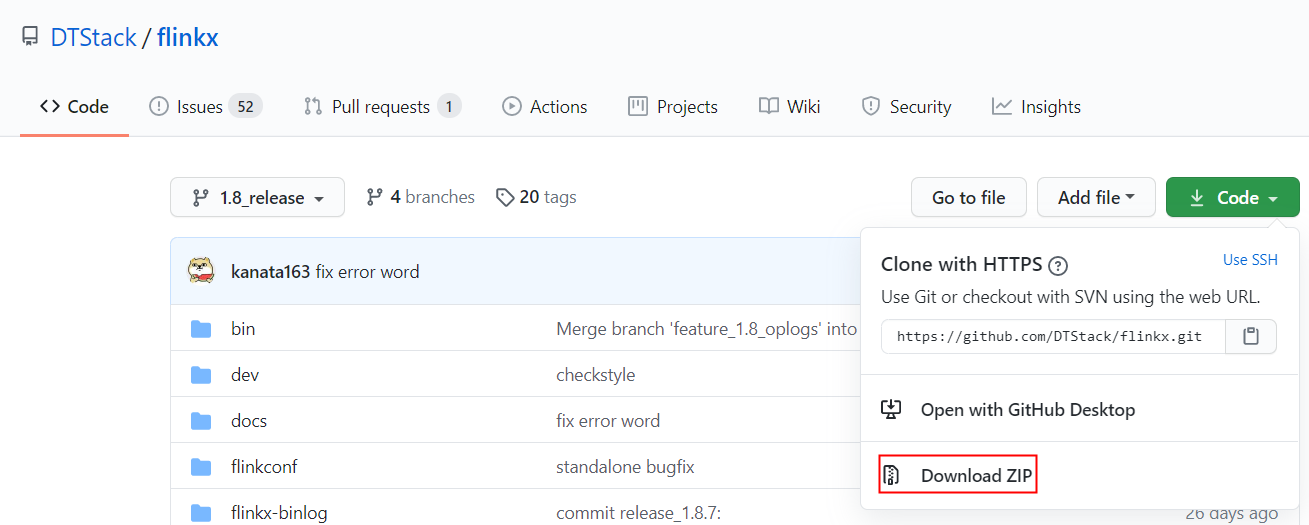Click the repository icon next to DTStack
1309x525 pixels.
30,38
